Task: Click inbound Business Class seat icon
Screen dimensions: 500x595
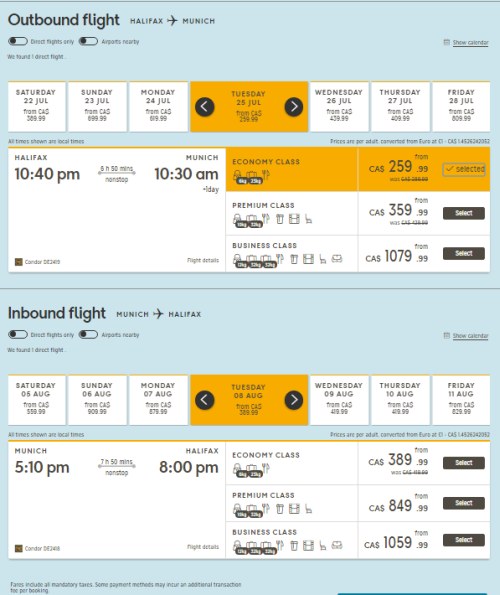Action: [x=322, y=546]
